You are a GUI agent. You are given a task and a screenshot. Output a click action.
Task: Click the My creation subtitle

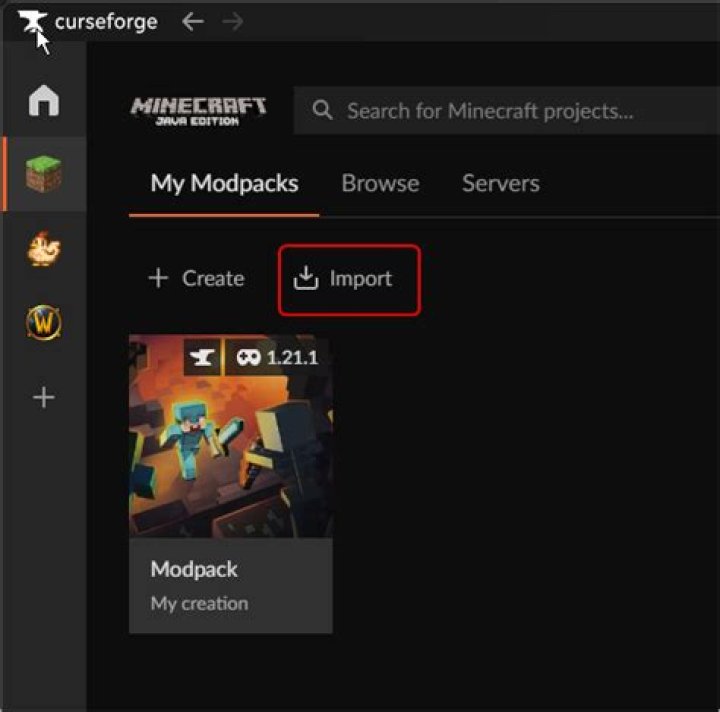199,604
